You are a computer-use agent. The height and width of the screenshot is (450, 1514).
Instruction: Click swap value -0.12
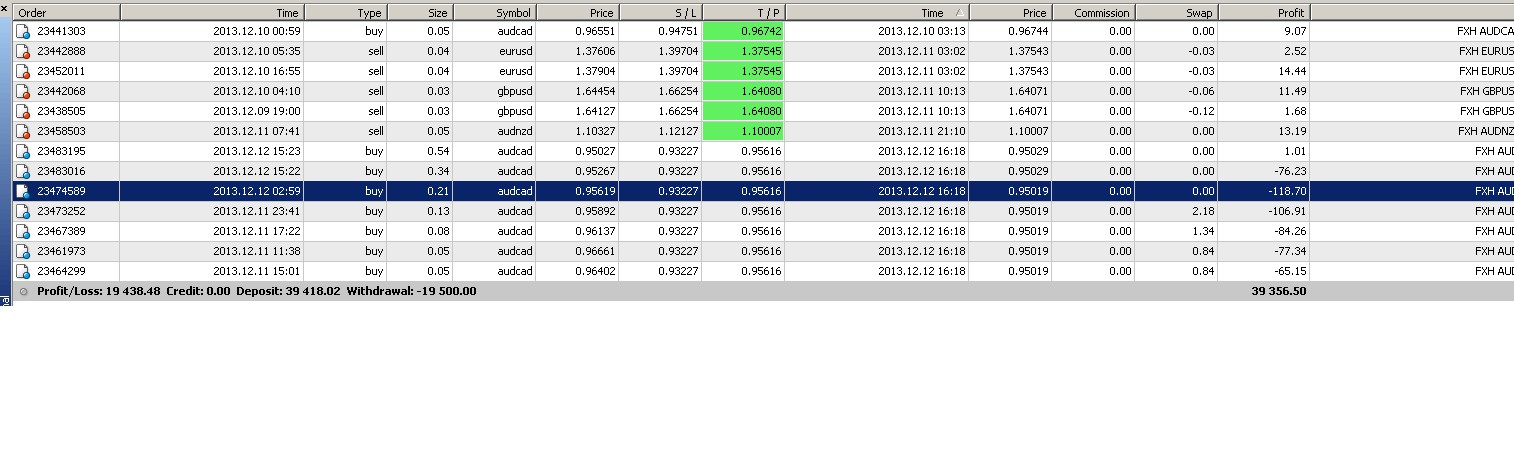point(1201,111)
